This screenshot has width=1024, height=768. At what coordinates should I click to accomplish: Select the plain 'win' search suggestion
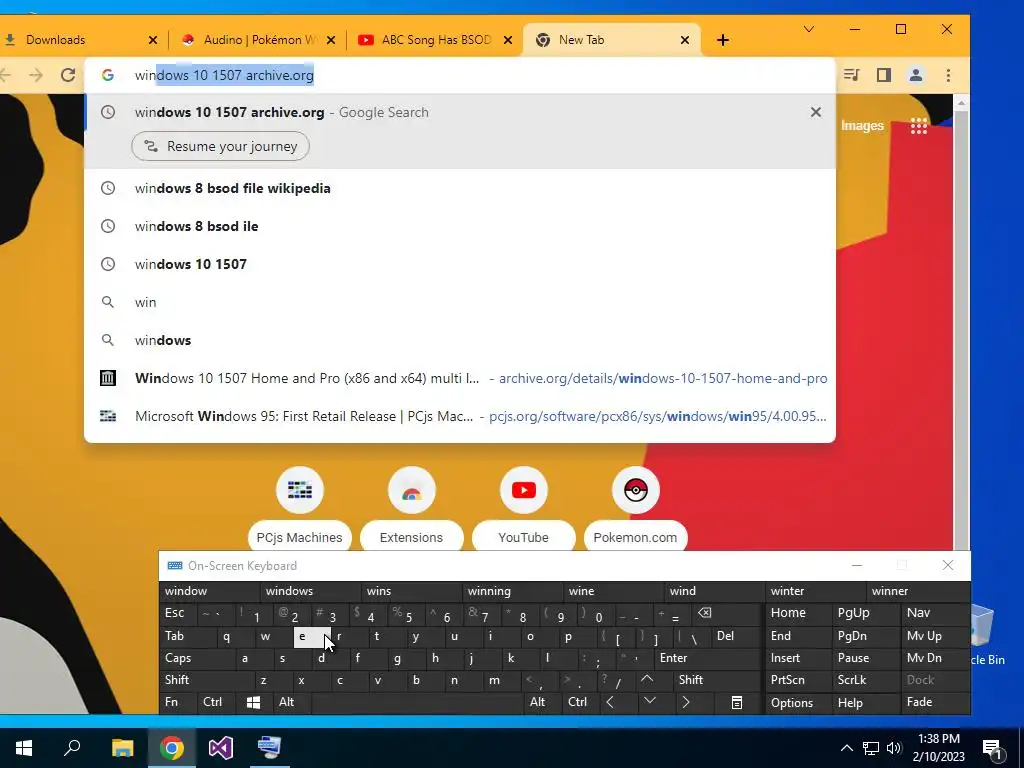(460, 302)
